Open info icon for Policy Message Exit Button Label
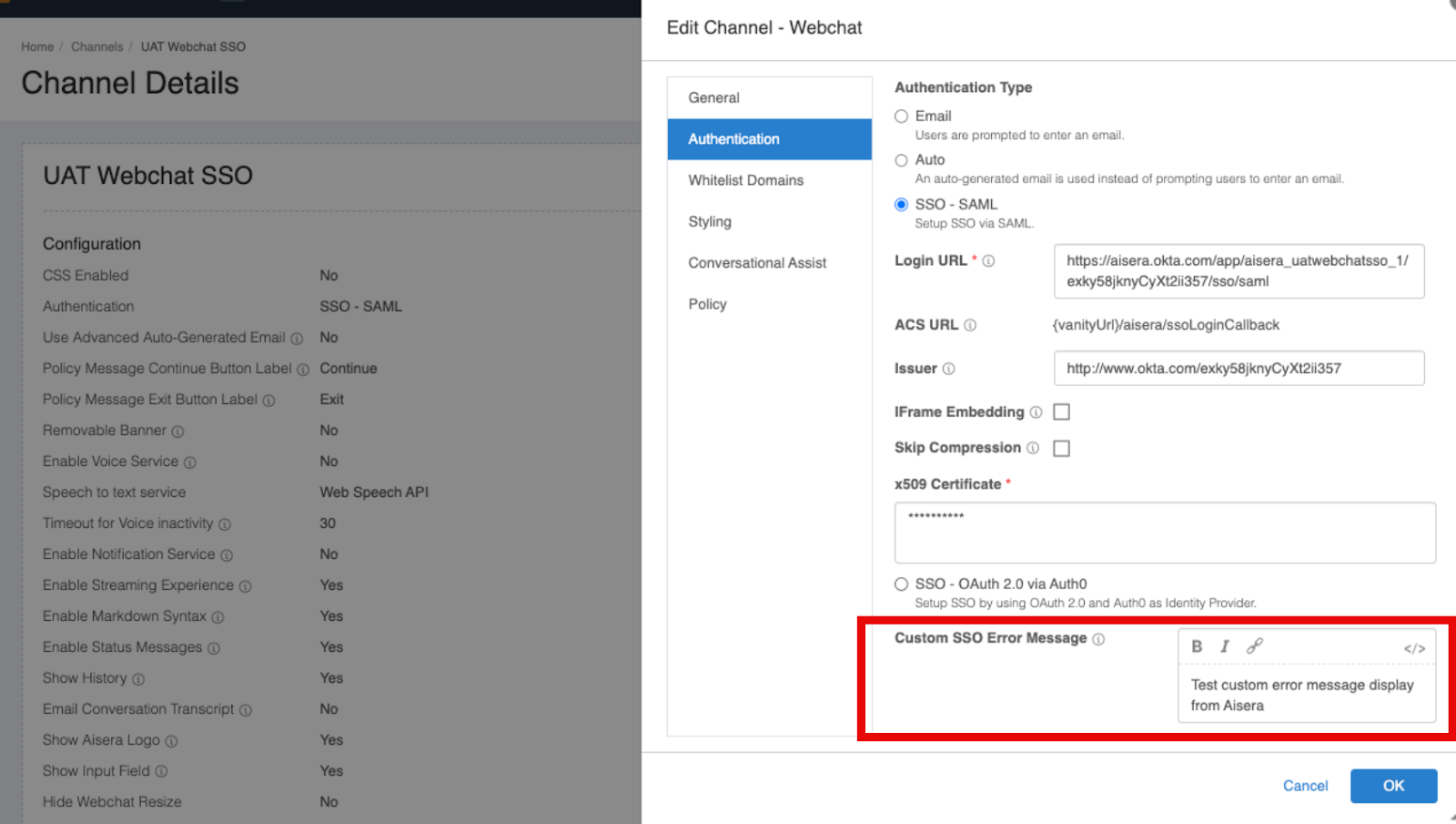Screen dimensions: 1456x824 (268, 401)
